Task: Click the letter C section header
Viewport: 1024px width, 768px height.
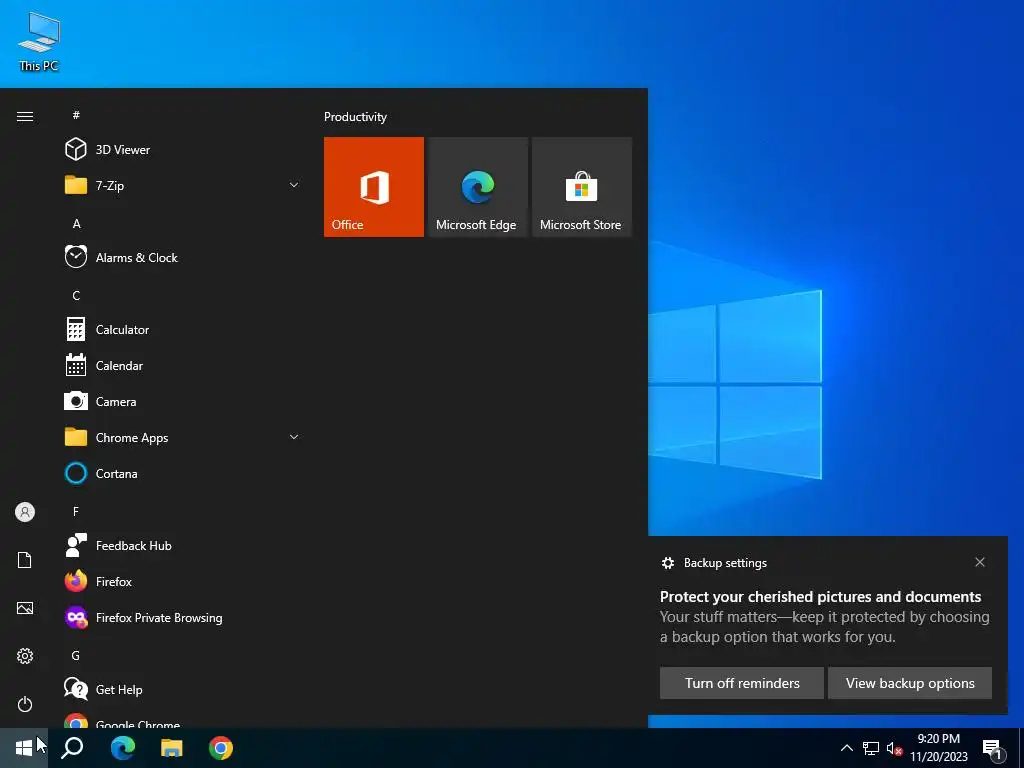Action: (76, 296)
